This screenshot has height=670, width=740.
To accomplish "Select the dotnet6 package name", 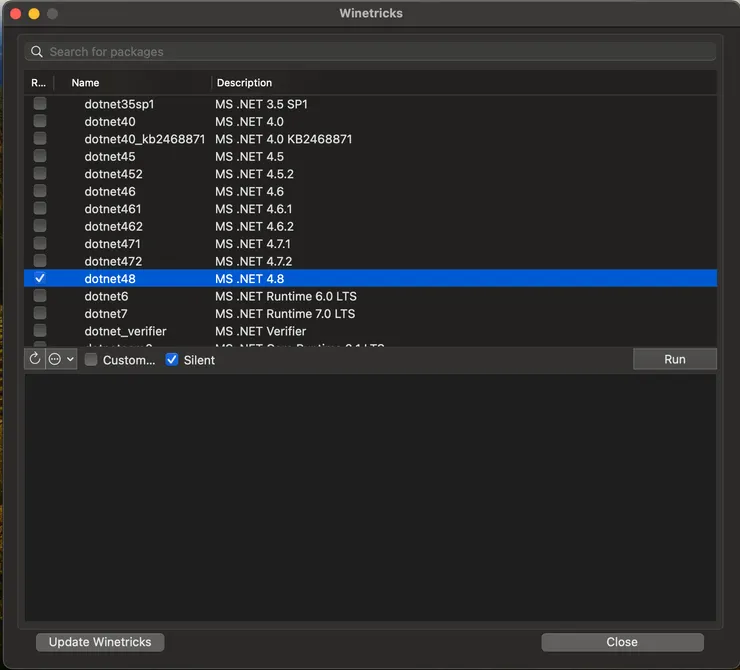I will [106, 296].
